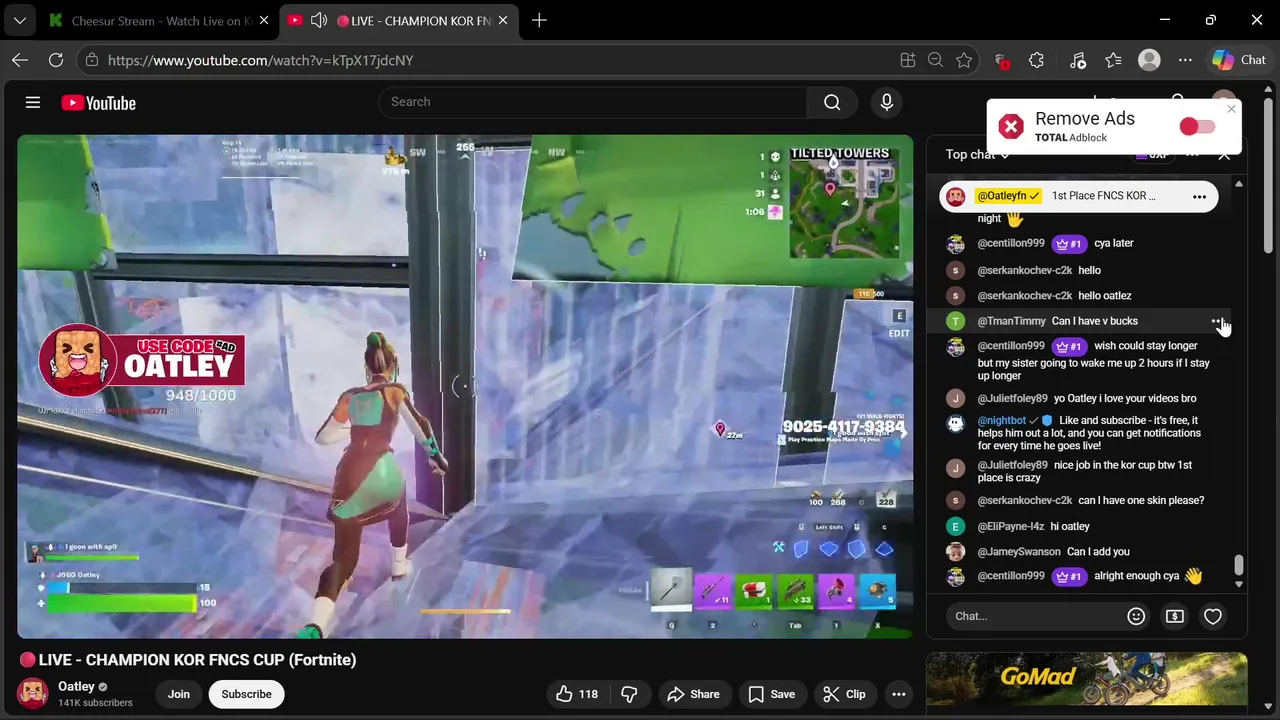Start voice search with the microphone icon
The image size is (1280, 720).
(x=886, y=102)
